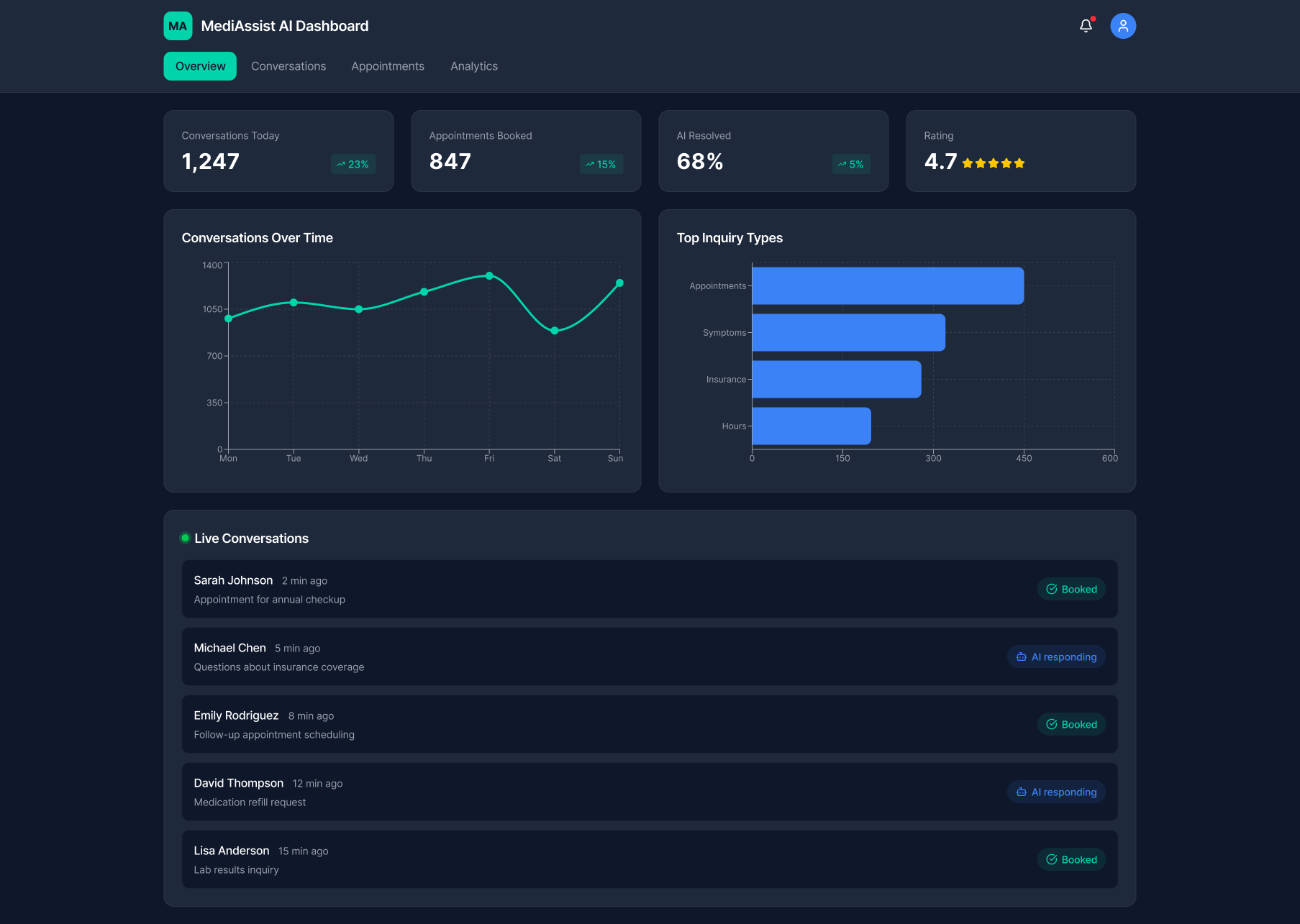Click the rating stars
Screen dimensions: 1300x924
click(993, 163)
